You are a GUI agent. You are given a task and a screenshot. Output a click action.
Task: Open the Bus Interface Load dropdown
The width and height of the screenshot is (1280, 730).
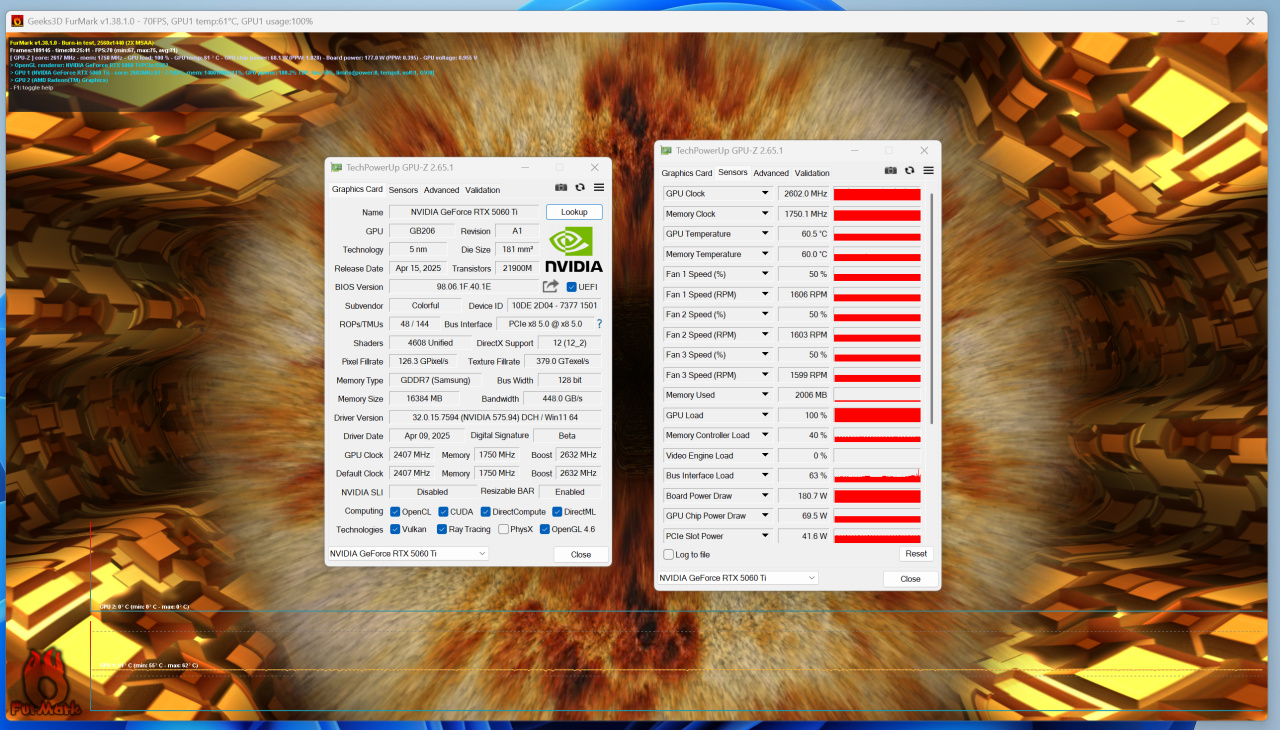tap(765, 476)
